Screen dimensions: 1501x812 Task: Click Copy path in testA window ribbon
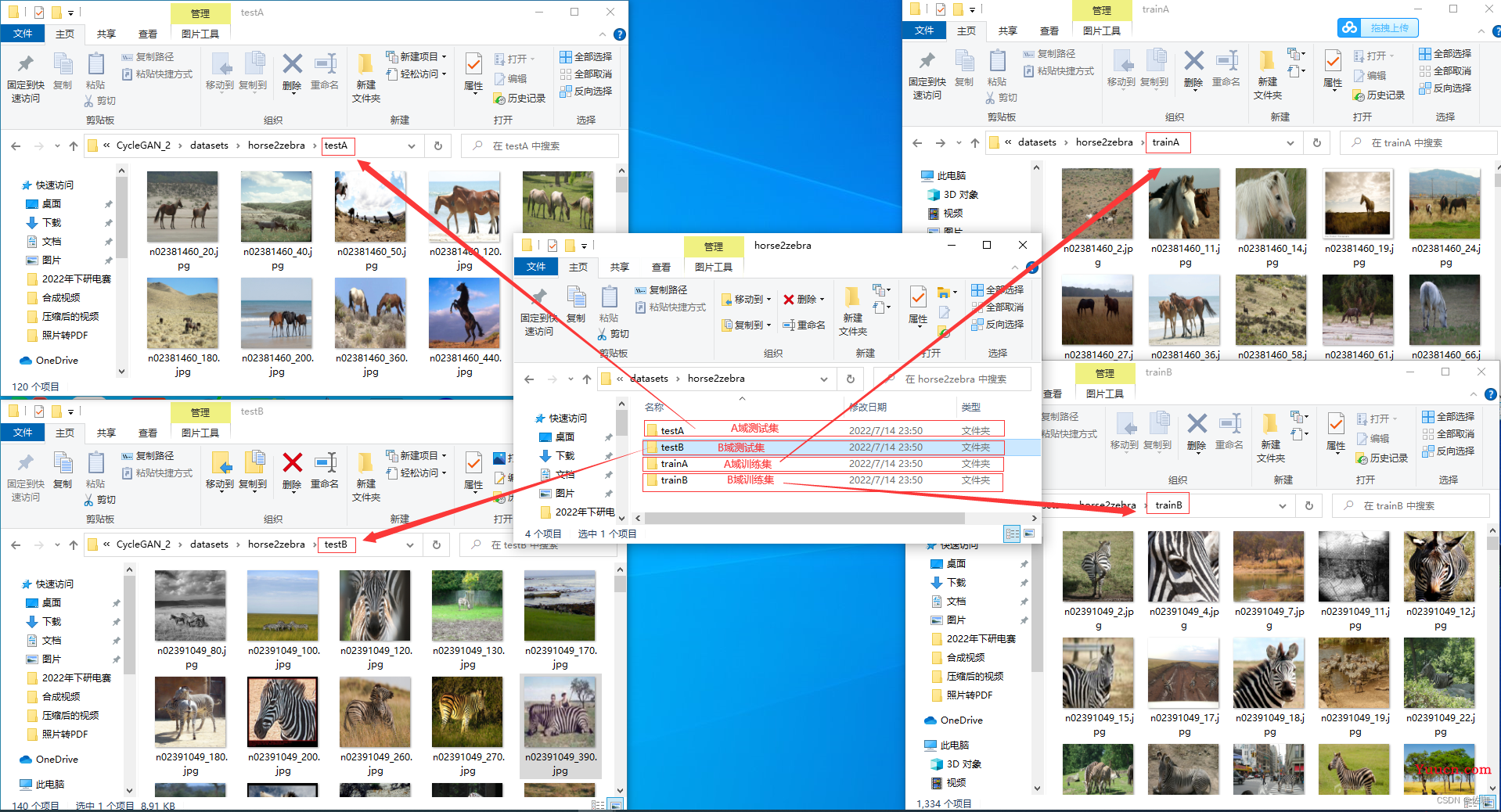coord(149,57)
